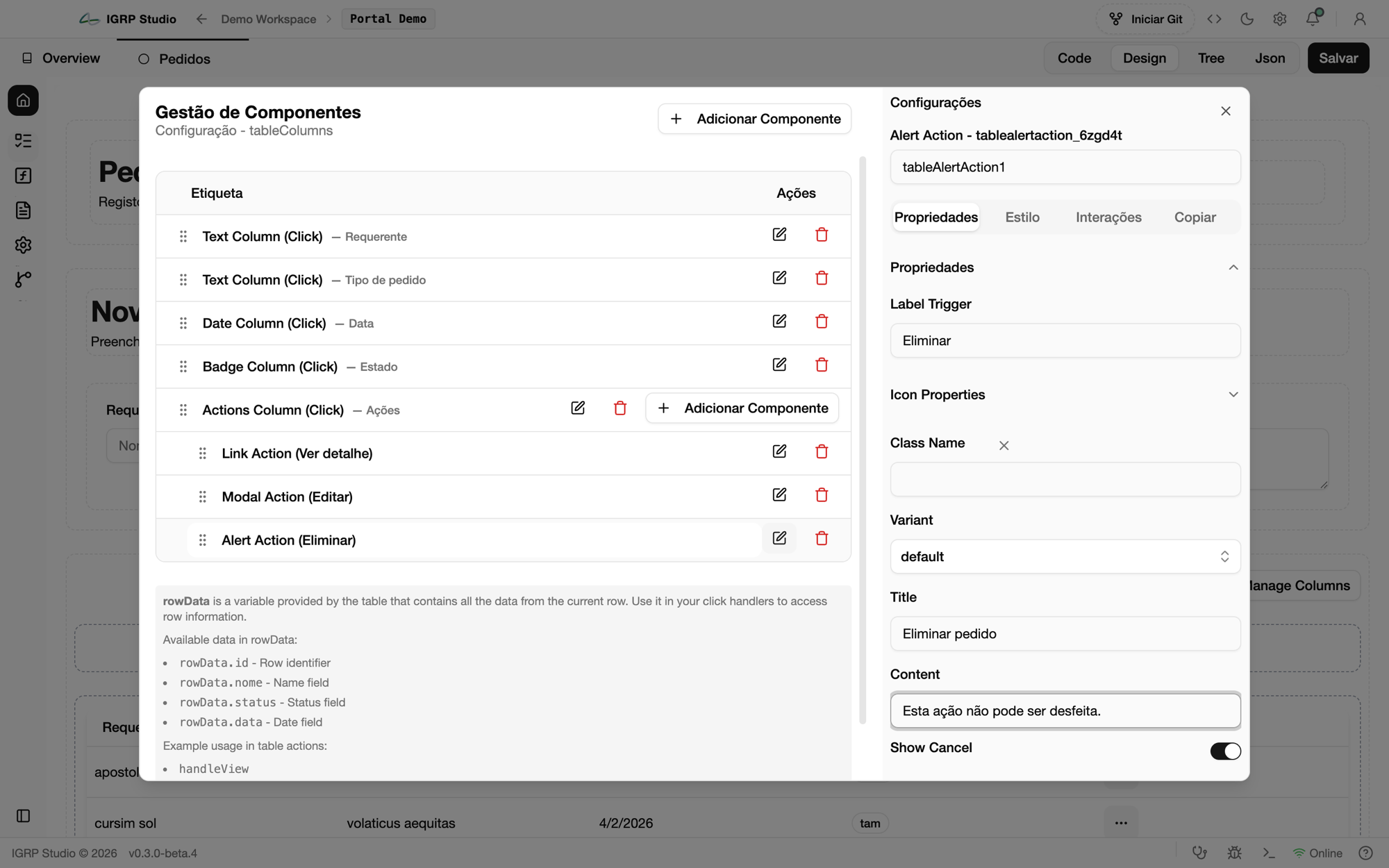Open notifications bell icon
The image size is (1389, 868).
coord(1313,18)
